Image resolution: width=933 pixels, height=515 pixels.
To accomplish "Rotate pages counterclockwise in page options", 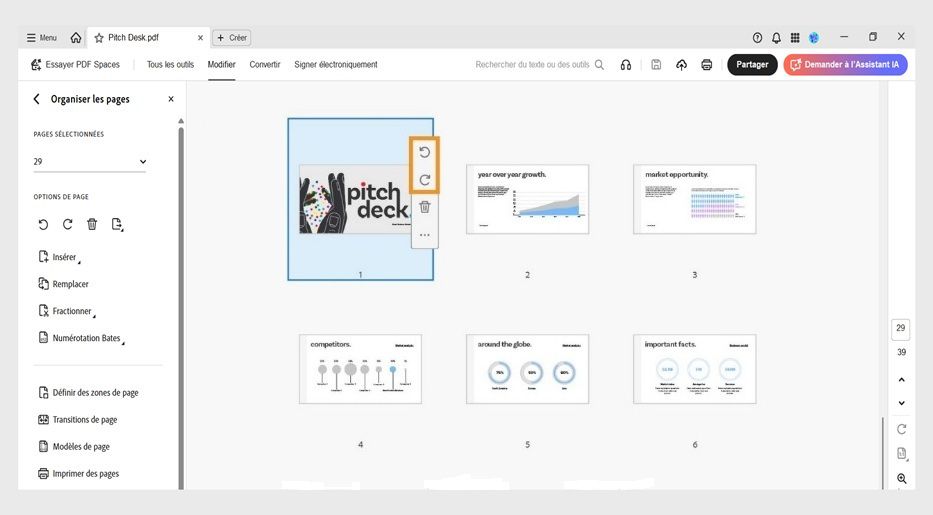I will click(43, 224).
